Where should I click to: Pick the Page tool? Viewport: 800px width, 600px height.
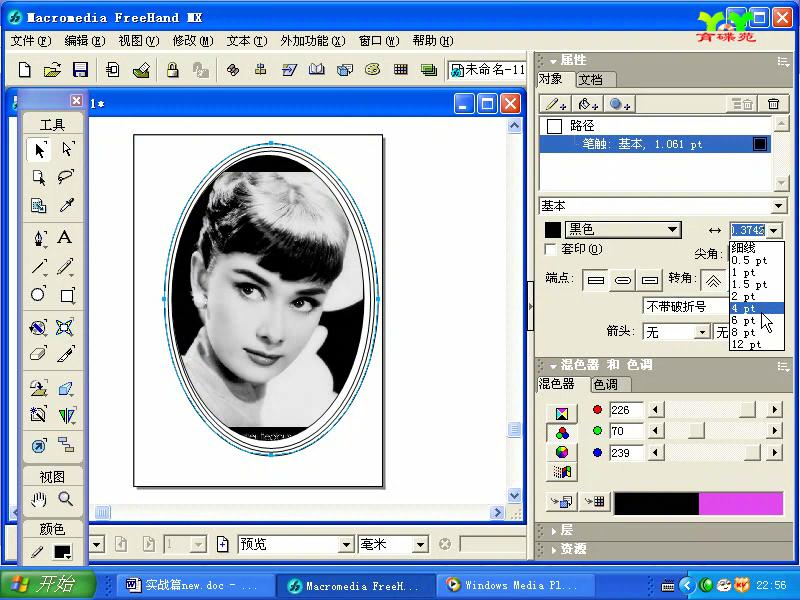pyautogui.click(x=39, y=177)
